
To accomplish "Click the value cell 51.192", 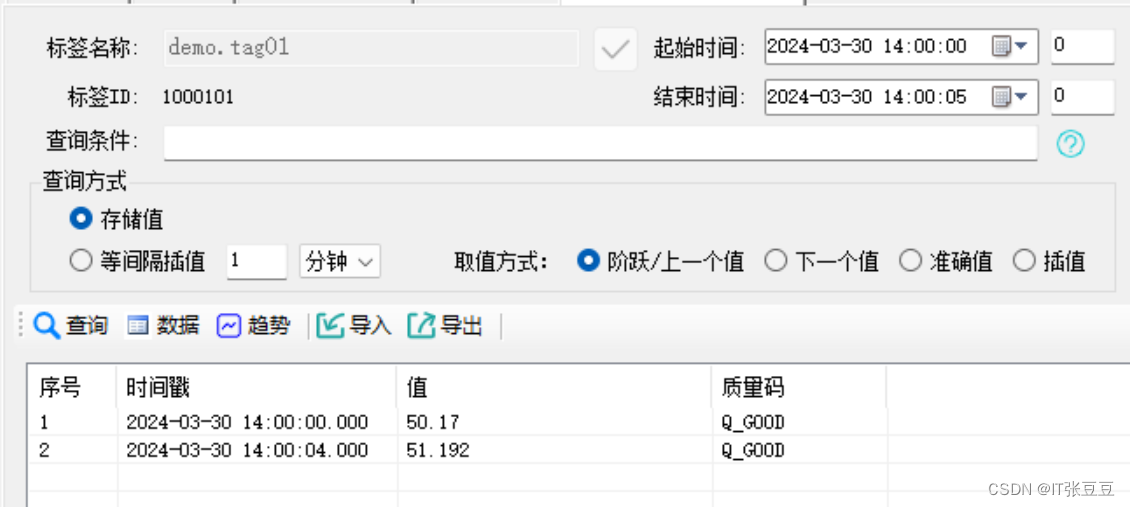I will pyautogui.click(x=437, y=452).
